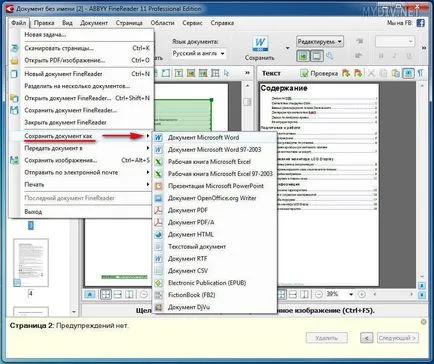Click the Следующий > button
434x364 pixels.
(398, 338)
